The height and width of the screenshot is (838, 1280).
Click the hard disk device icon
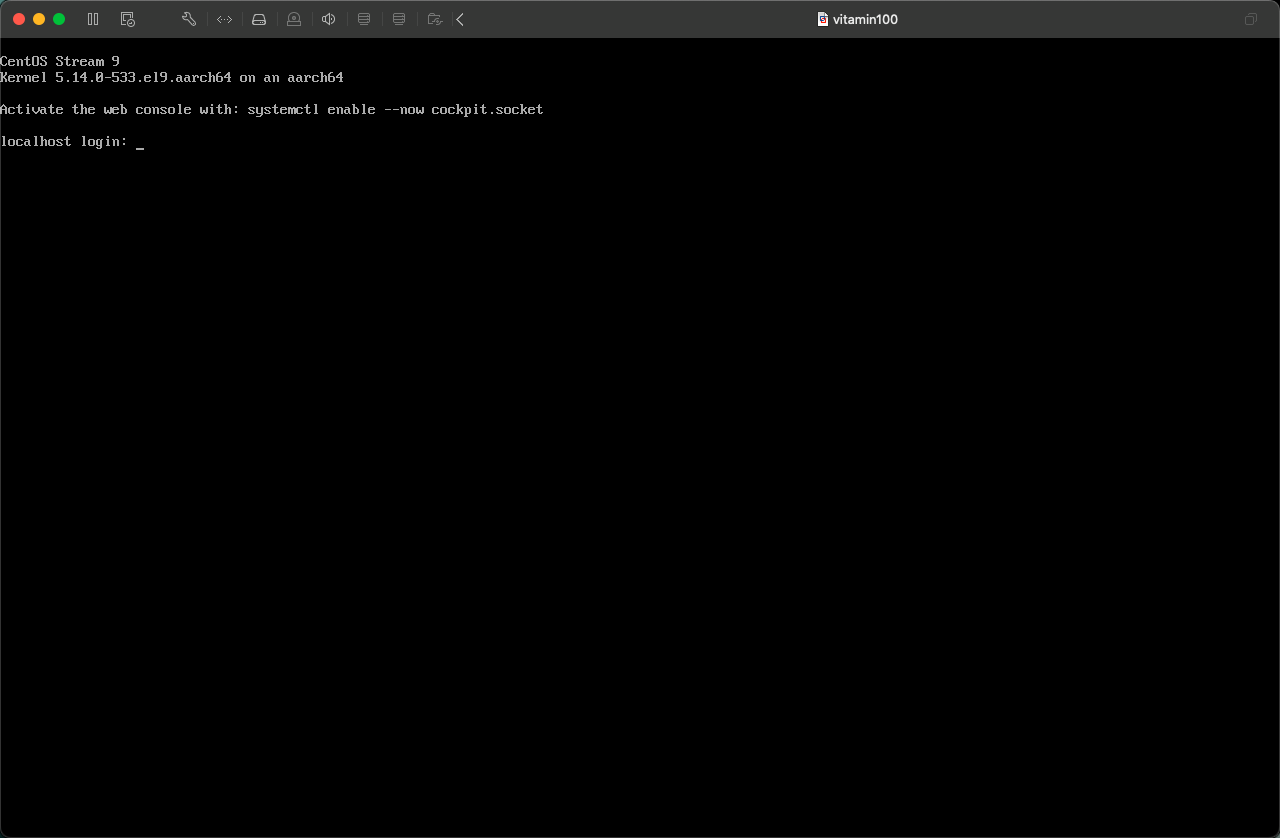pos(259,19)
